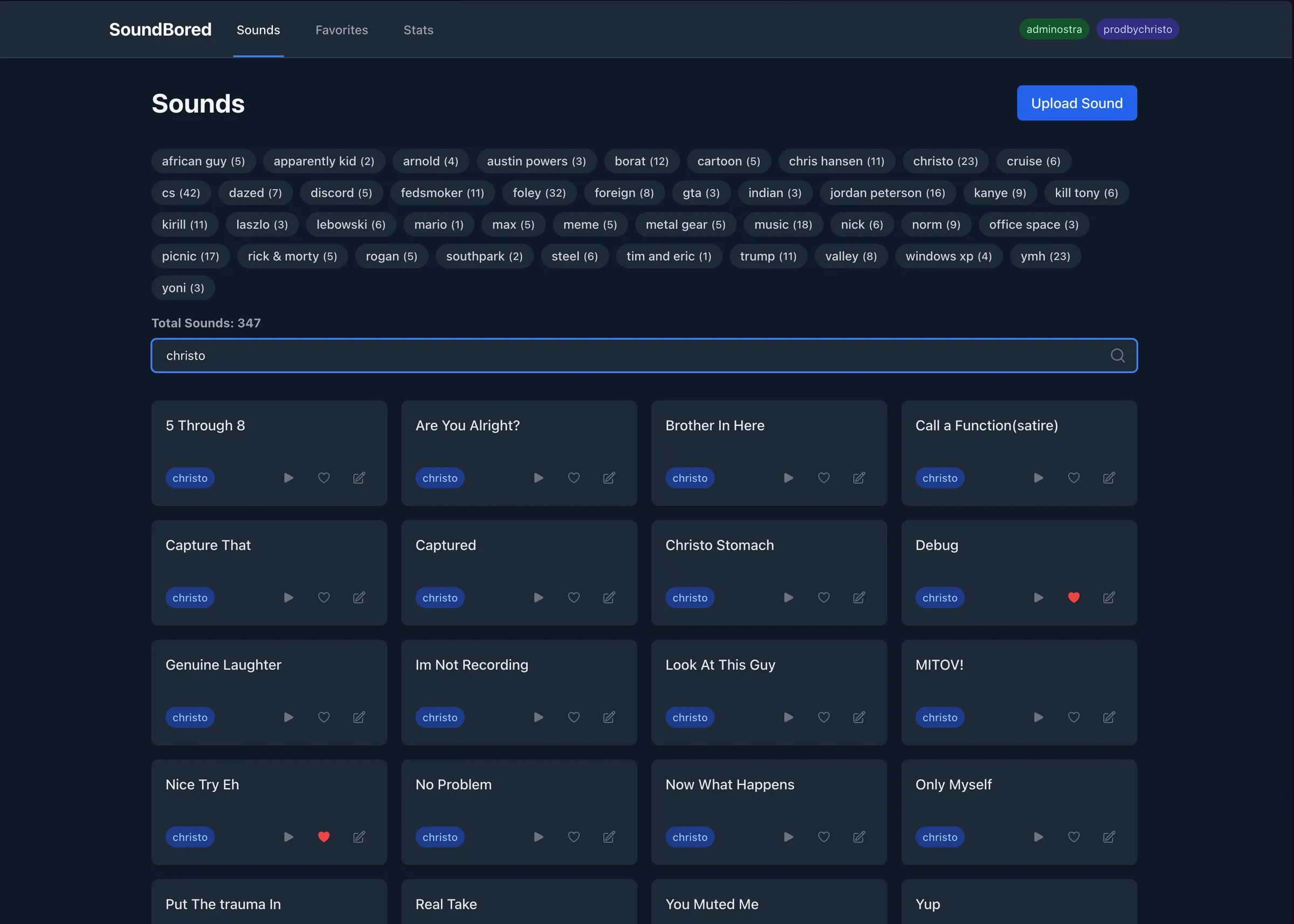The image size is (1294, 924).
Task: Play the "5 Through 8" sound
Action: pyautogui.click(x=288, y=478)
